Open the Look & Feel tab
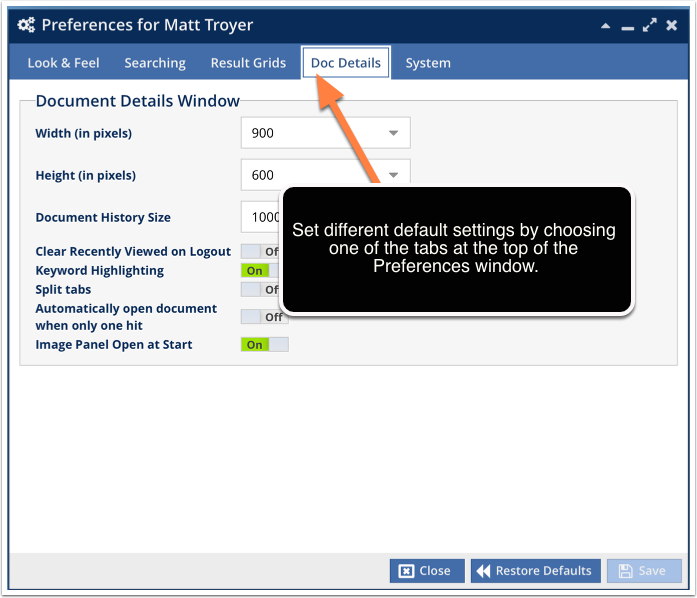 coord(64,63)
